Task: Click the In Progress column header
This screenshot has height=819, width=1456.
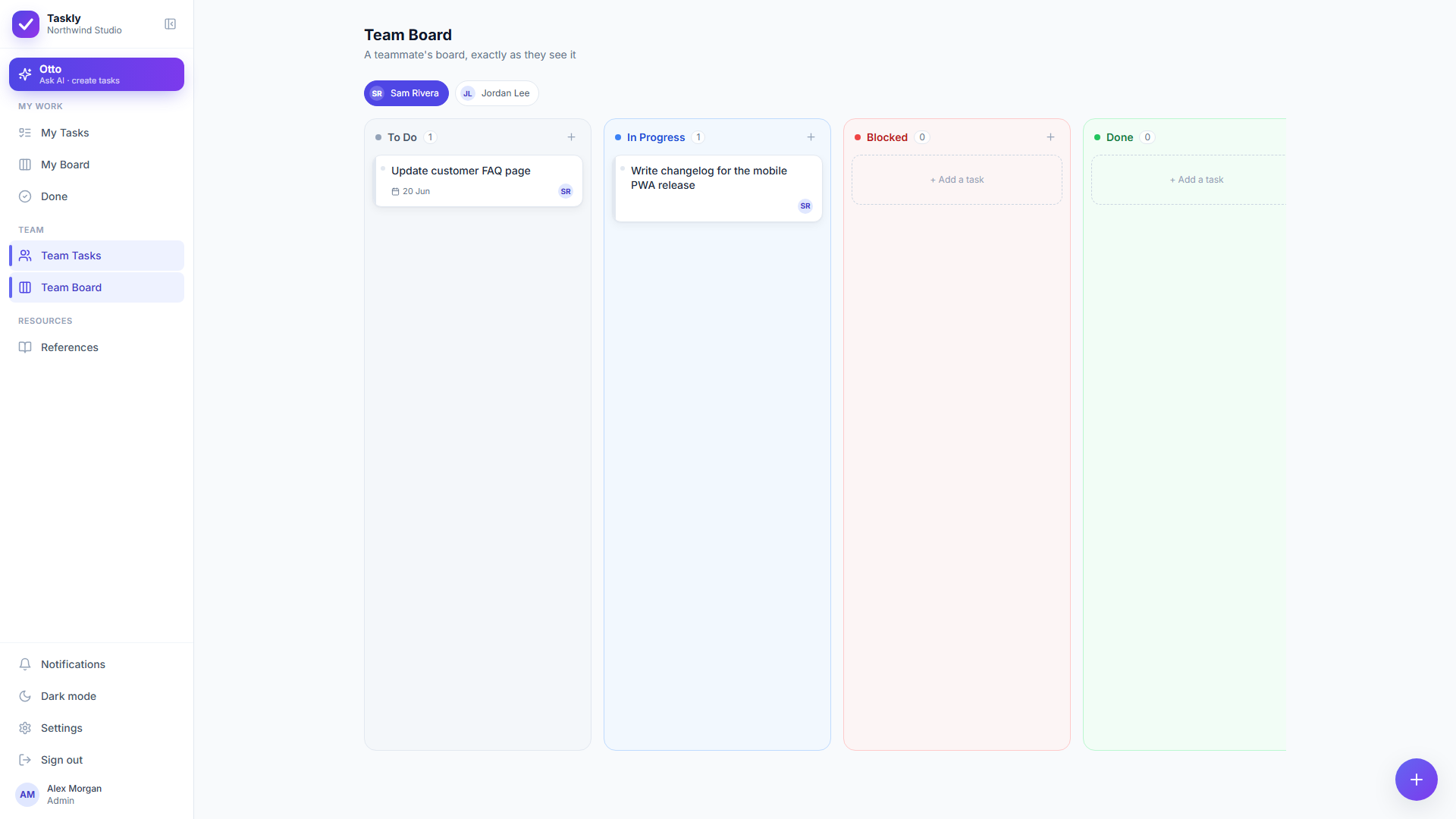Action: tap(656, 137)
